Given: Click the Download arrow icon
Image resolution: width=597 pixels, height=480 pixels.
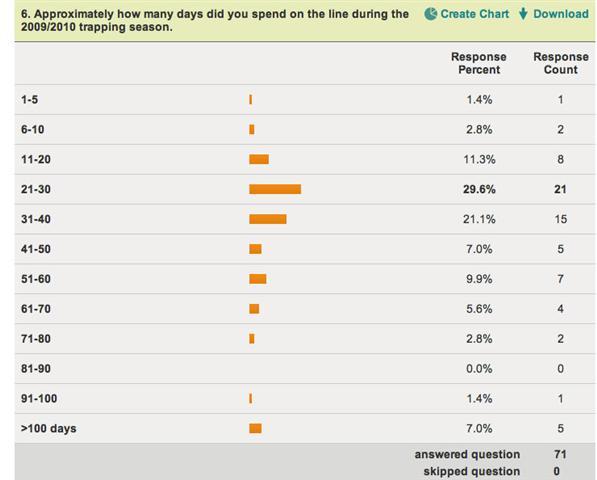Looking at the screenshot, I should 524,14.
